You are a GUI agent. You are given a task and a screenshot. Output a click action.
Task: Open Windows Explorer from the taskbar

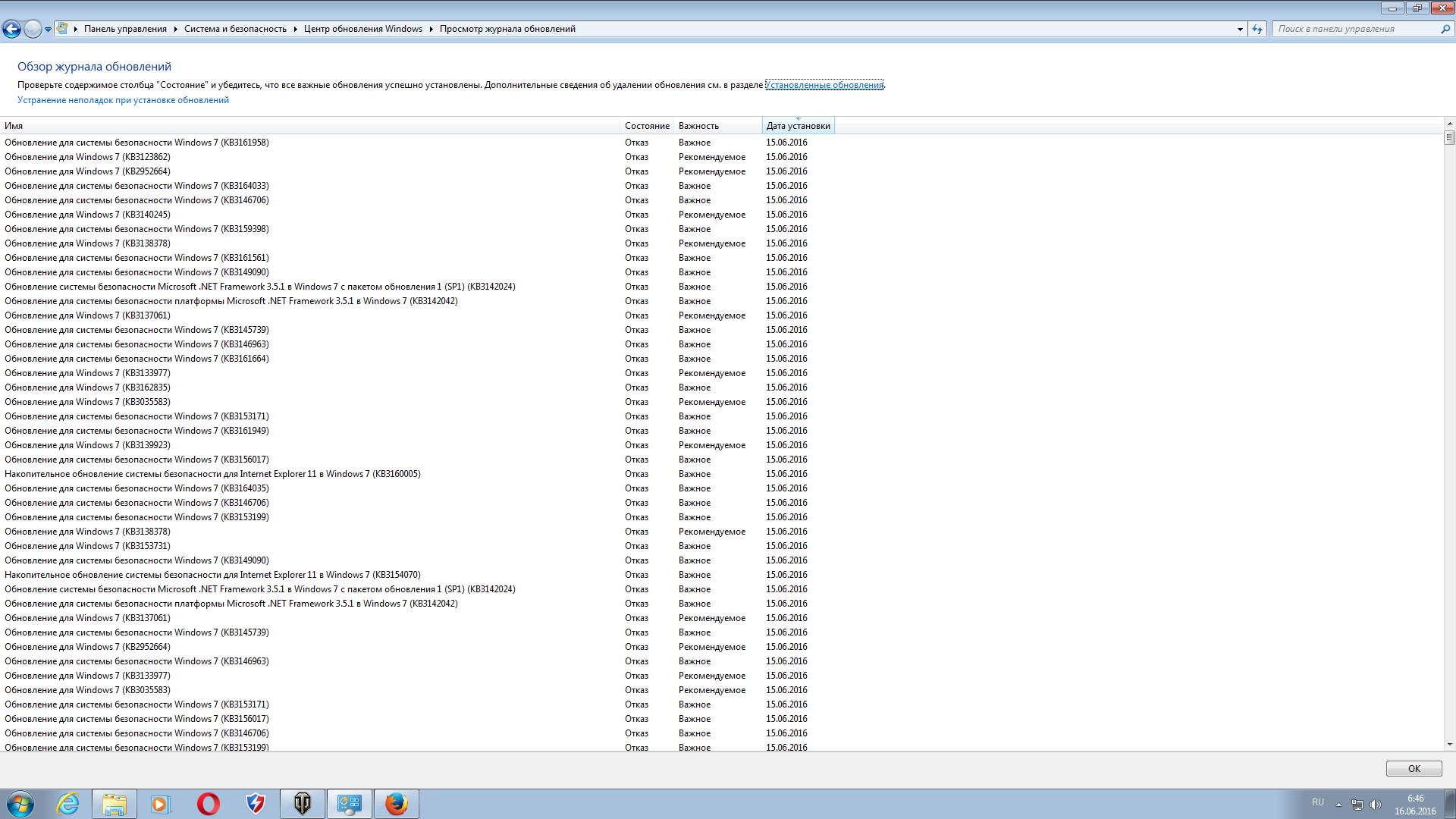tap(115, 804)
